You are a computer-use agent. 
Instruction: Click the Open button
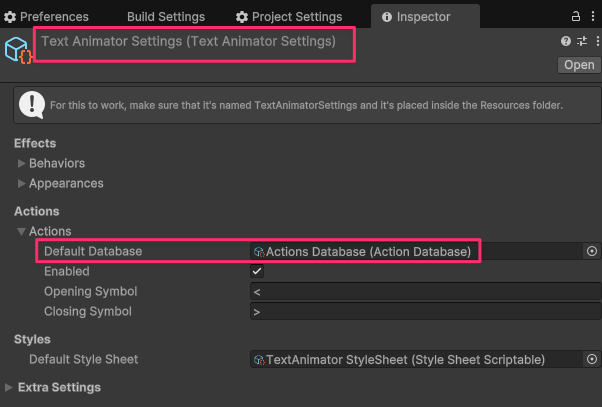pyautogui.click(x=579, y=65)
